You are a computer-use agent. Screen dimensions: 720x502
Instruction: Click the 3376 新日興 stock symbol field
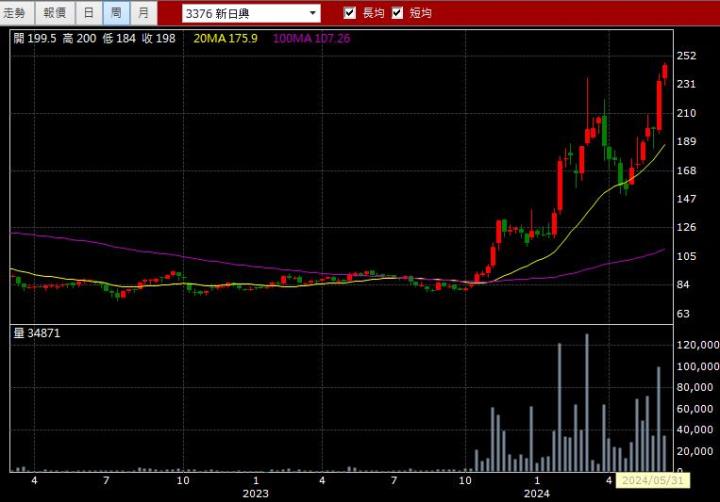point(244,13)
